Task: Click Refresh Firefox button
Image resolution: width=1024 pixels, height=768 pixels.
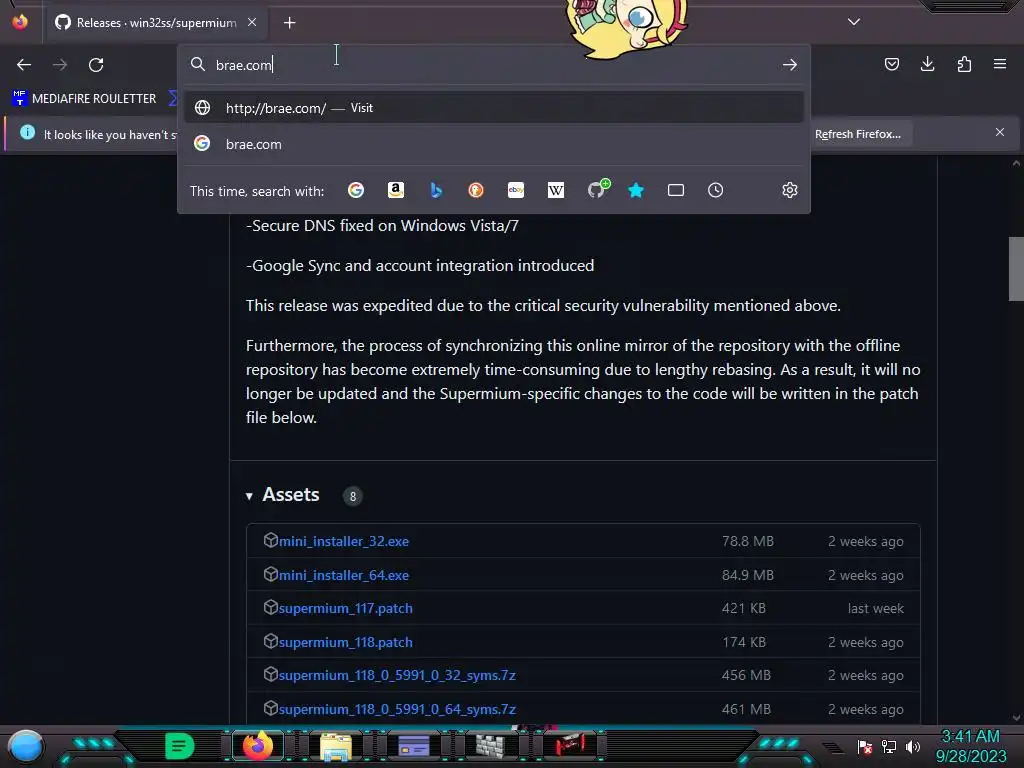Action: click(x=857, y=134)
